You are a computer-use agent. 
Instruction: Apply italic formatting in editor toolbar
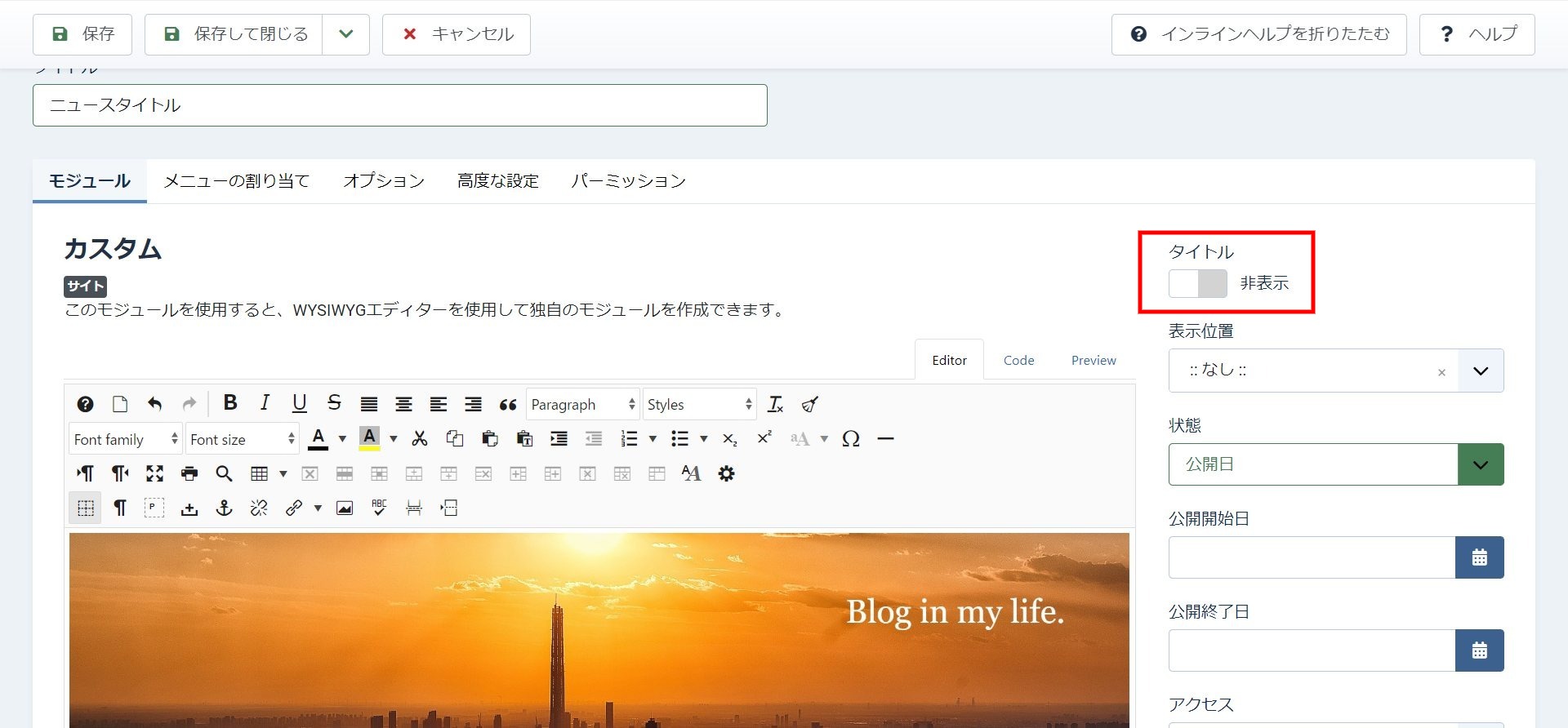[265, 403]
